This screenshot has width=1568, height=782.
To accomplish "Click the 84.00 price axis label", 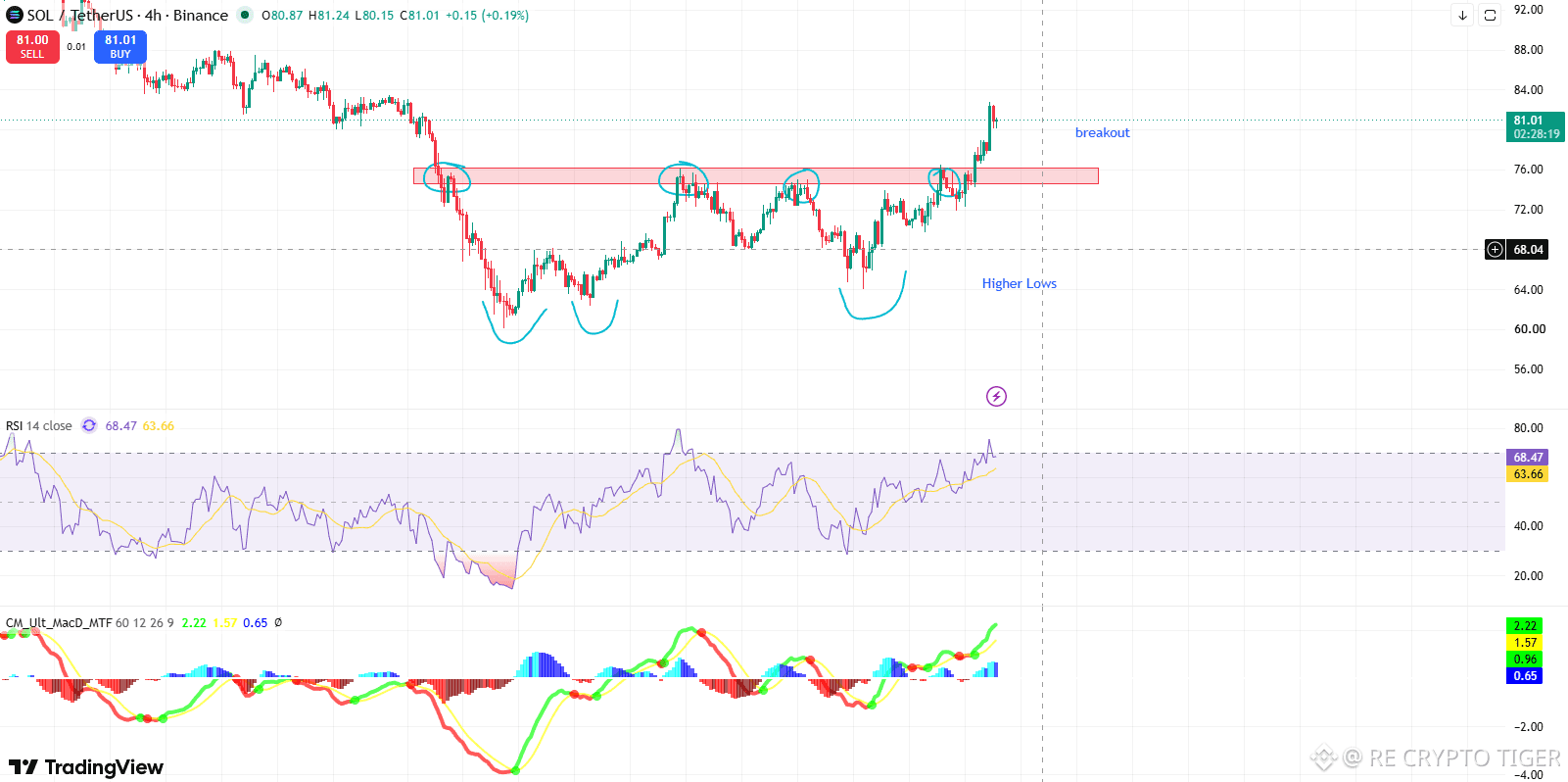I will coord(1528,90).
